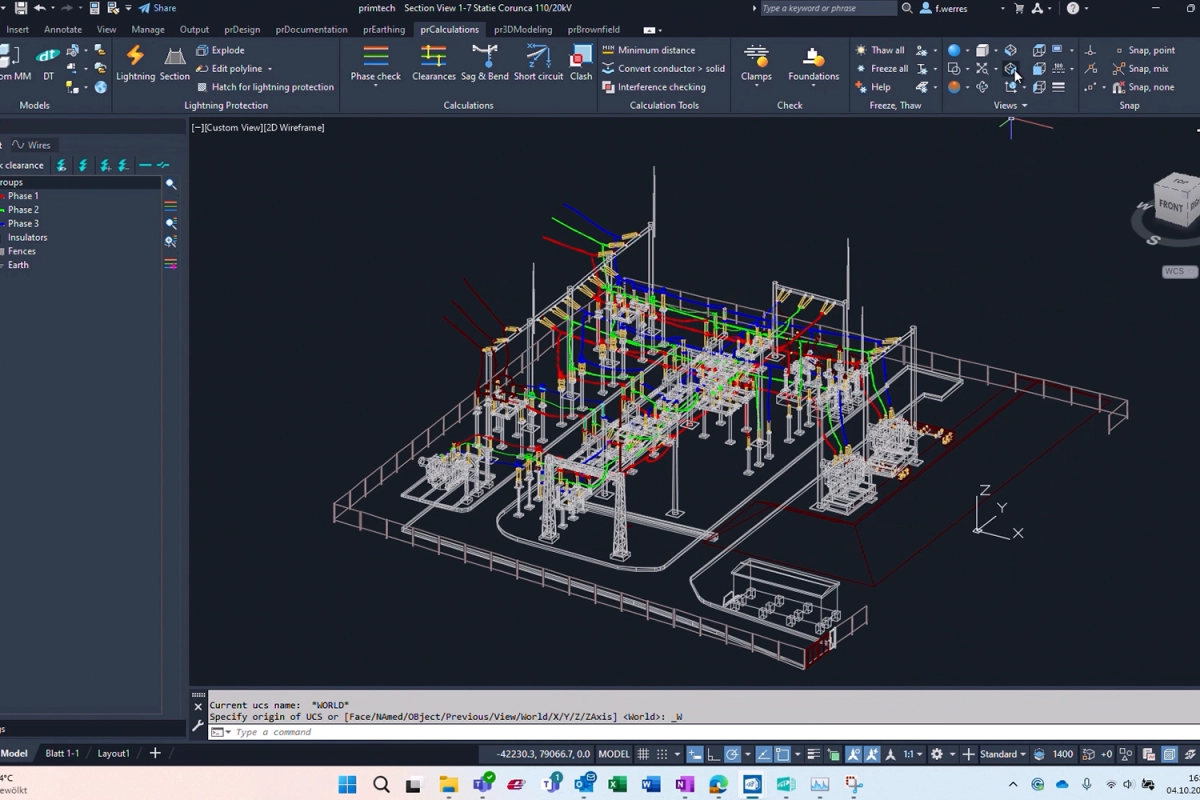1200x800 pixels.
Task: Switch to the prEarthing ribbon tab
Action: click(384, 29)
